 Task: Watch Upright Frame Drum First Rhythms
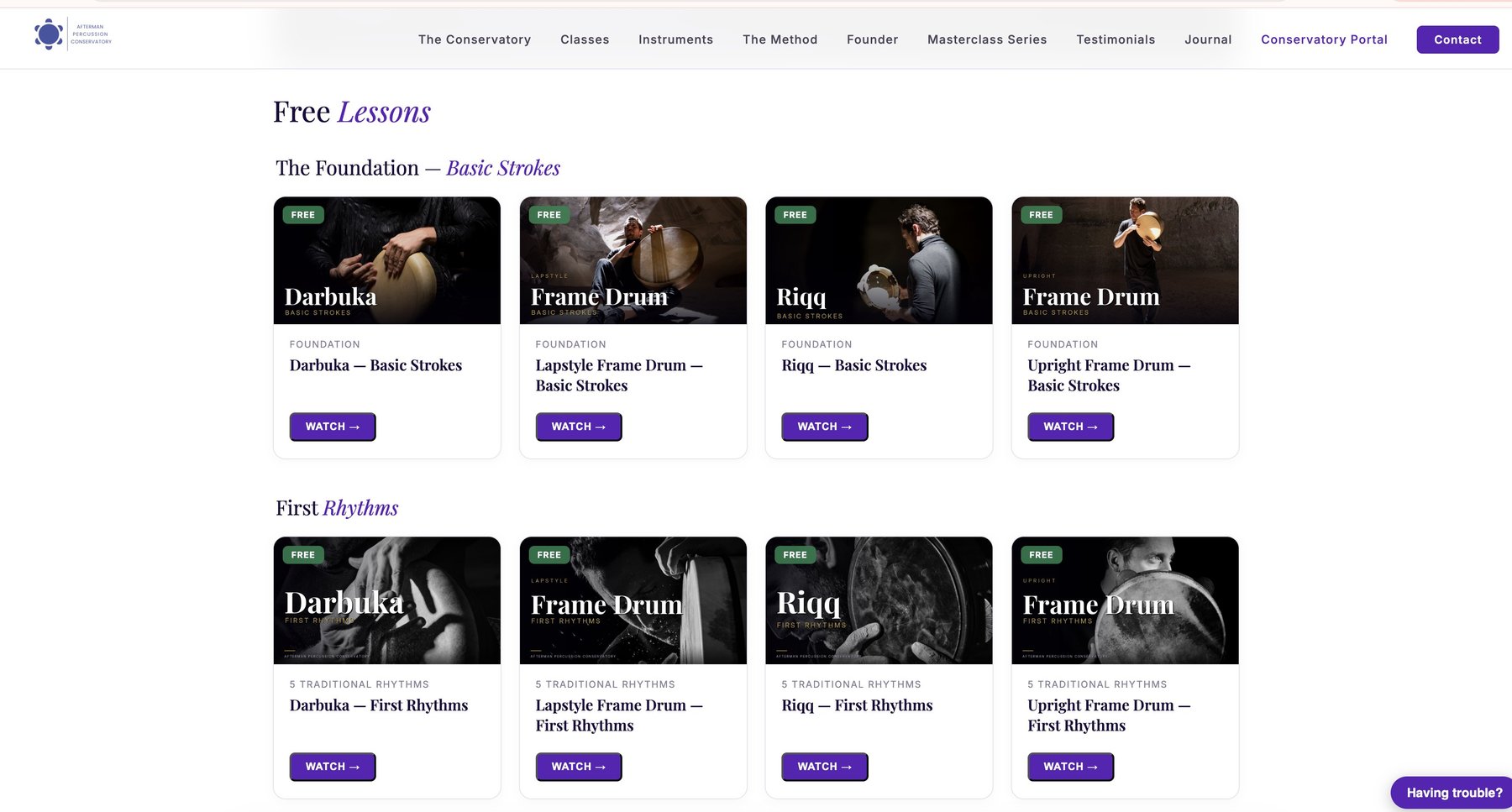(x=1071, y=767)
